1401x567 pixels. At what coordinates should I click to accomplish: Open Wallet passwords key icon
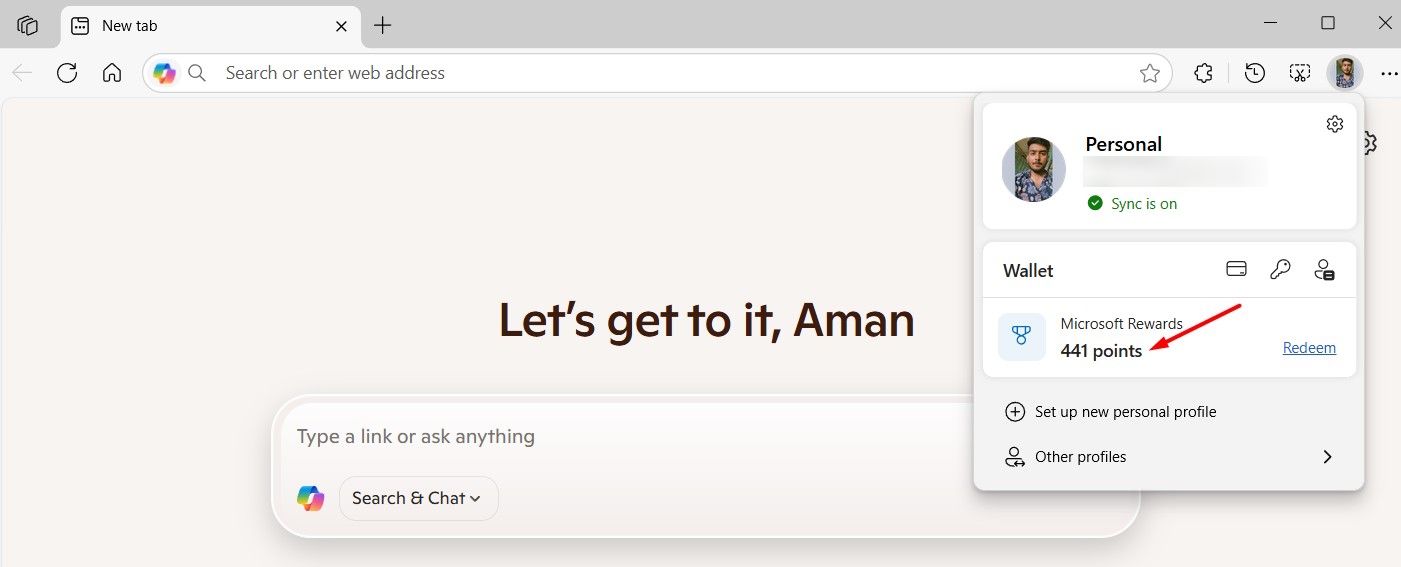tap(1280, 269)
